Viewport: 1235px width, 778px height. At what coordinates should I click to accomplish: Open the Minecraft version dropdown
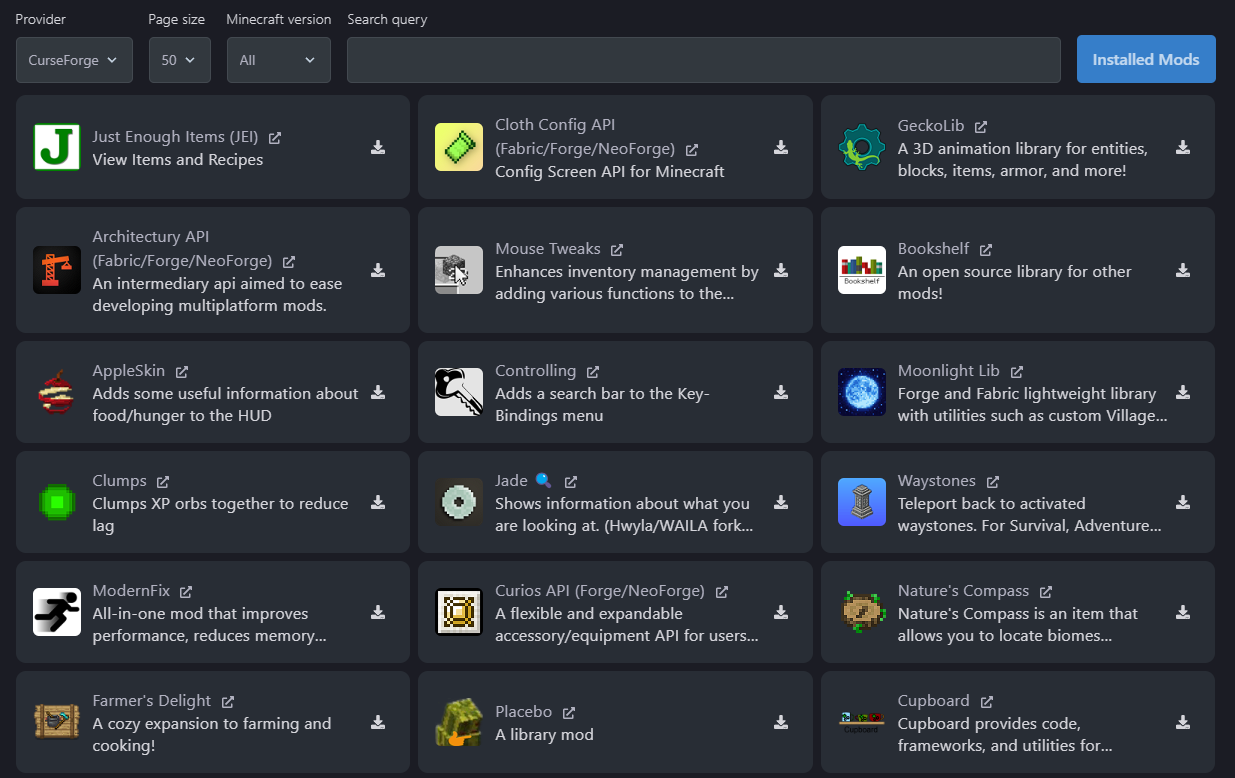click(278, 59)
